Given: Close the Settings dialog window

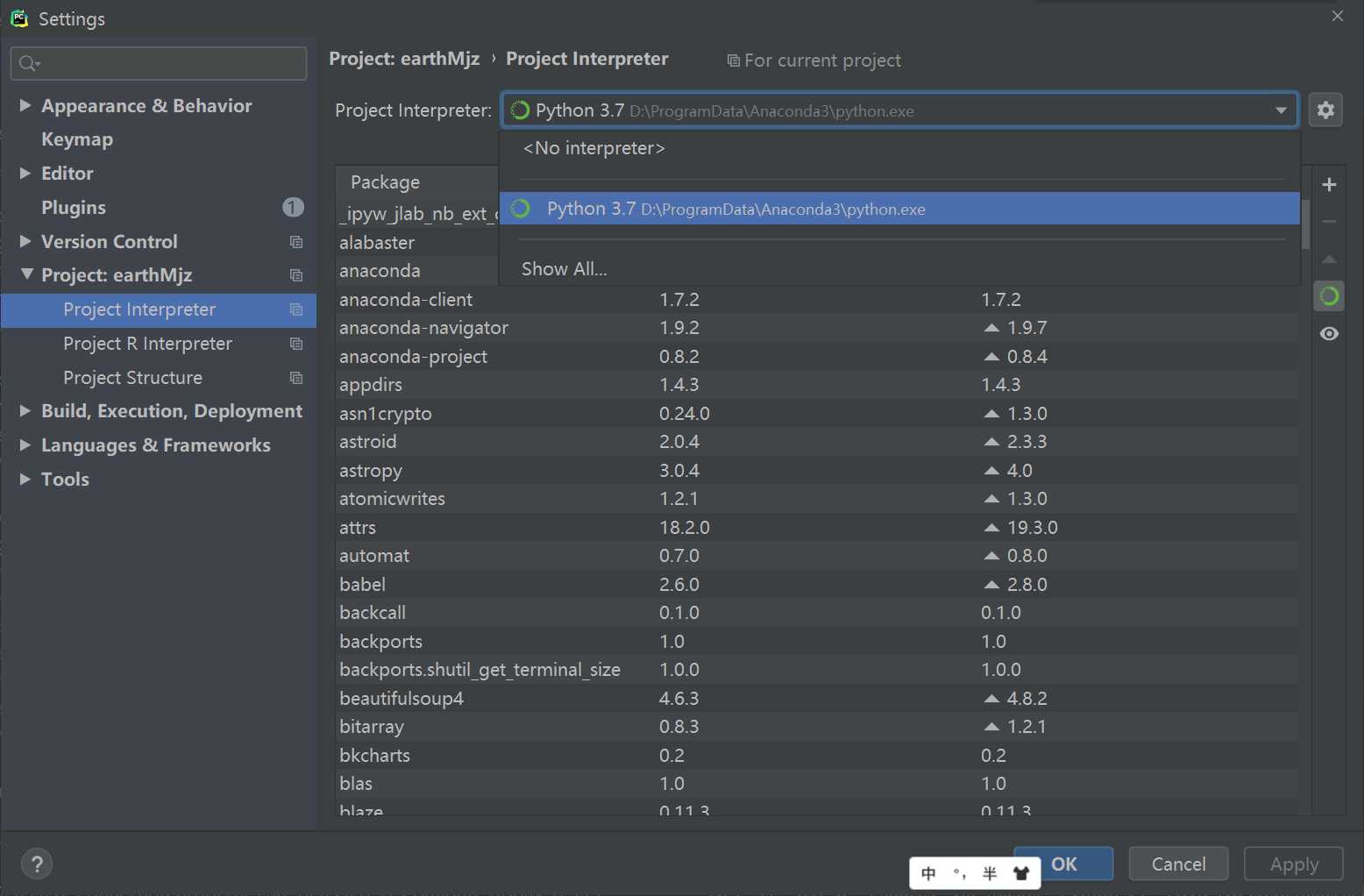Looking at the screenshot, I should tap(1338, 16).
